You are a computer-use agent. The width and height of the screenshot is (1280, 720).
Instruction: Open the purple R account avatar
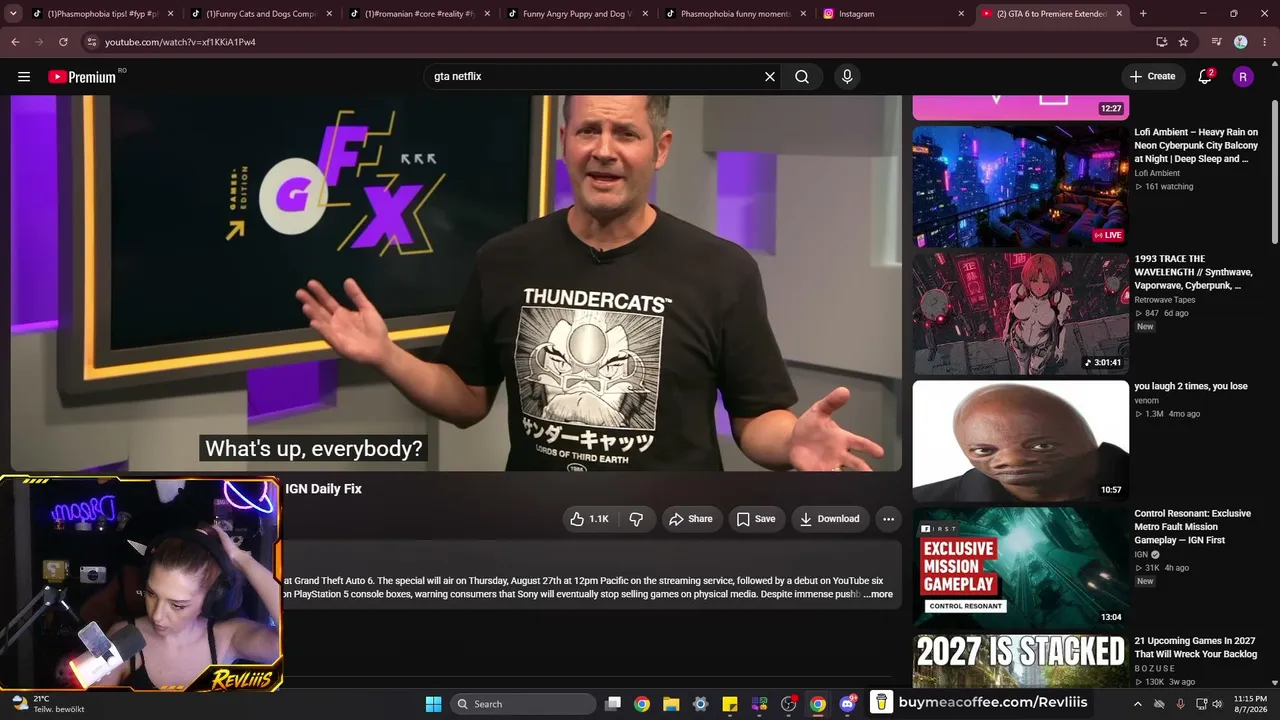(1243, 77)
